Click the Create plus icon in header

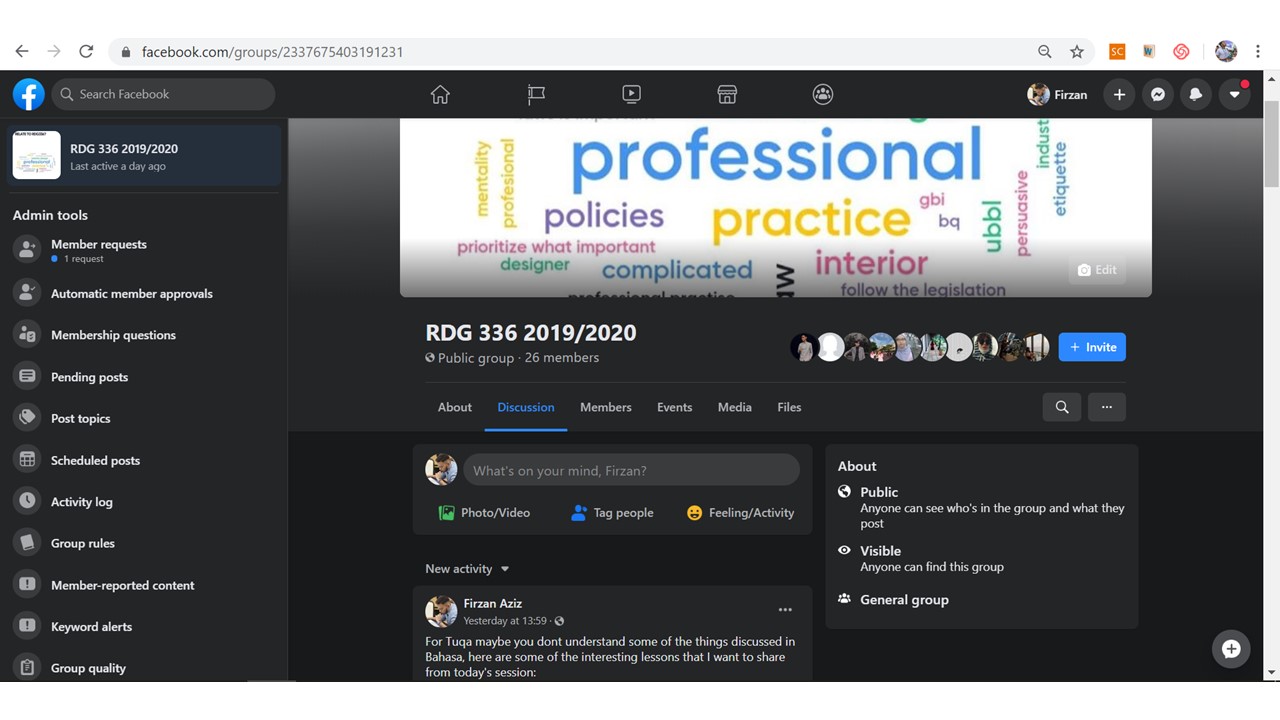click(1119, 94)
